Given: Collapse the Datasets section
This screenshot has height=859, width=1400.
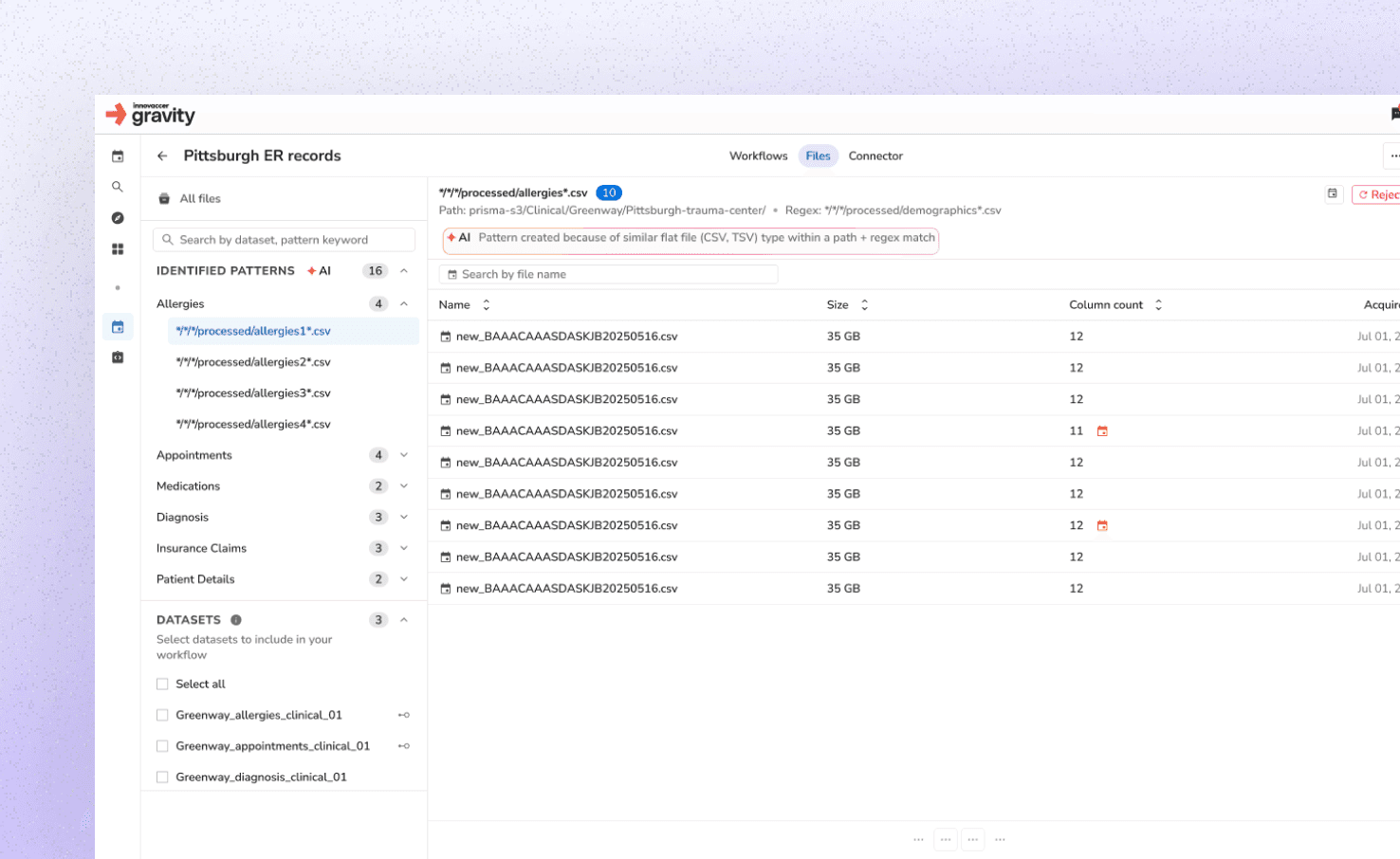Looking at the screenshot, I should click(x=404, y=620).
